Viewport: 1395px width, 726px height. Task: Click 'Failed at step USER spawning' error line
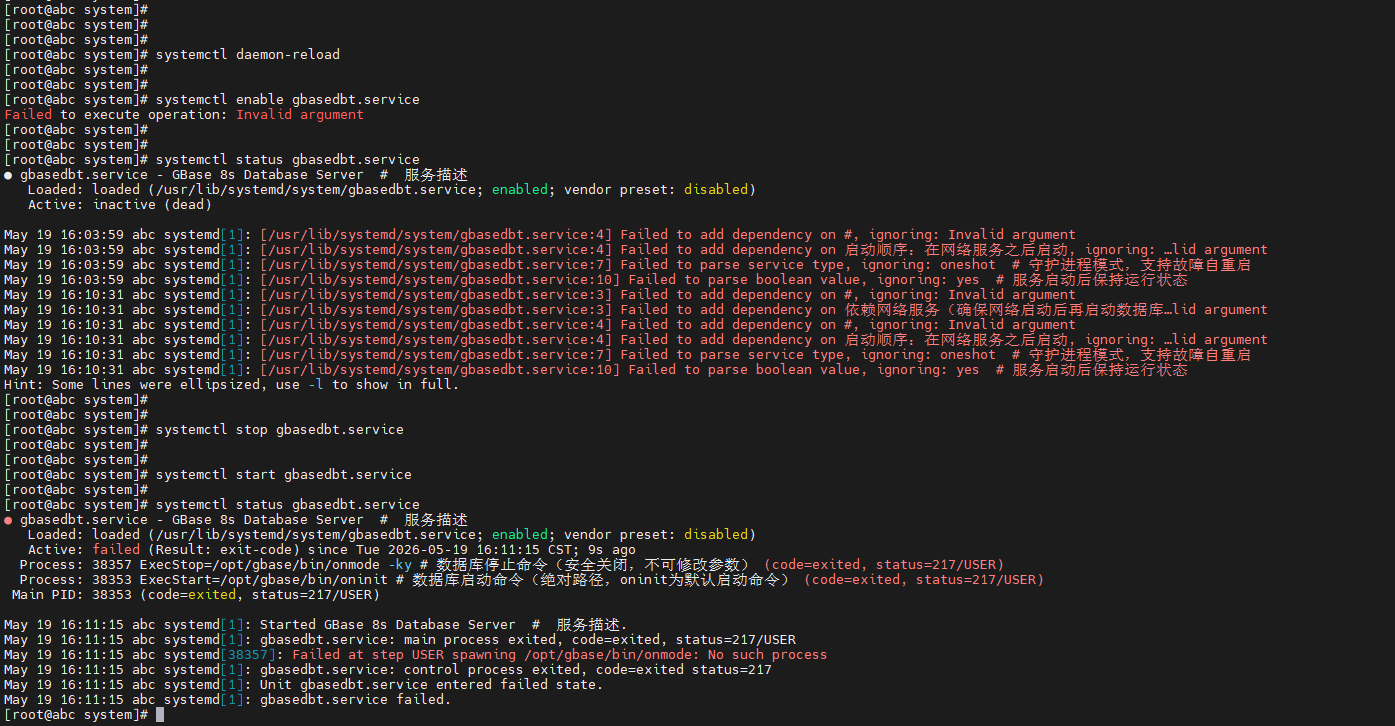(x=416, y=655)
